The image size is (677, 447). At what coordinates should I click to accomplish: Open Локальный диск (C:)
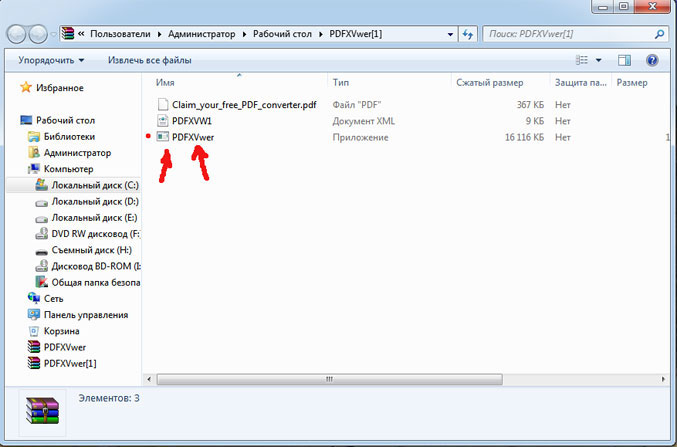point(95,185)
